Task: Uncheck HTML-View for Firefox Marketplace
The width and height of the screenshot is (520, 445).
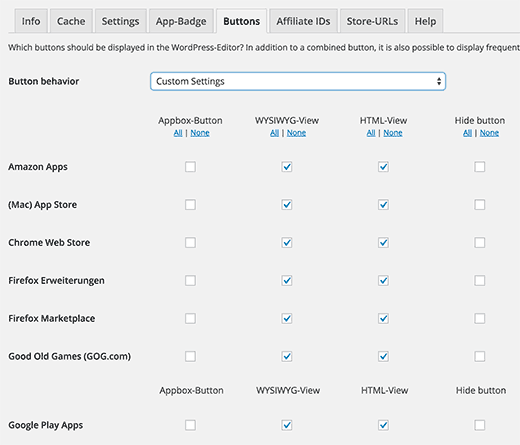Action: coord(383,319)
